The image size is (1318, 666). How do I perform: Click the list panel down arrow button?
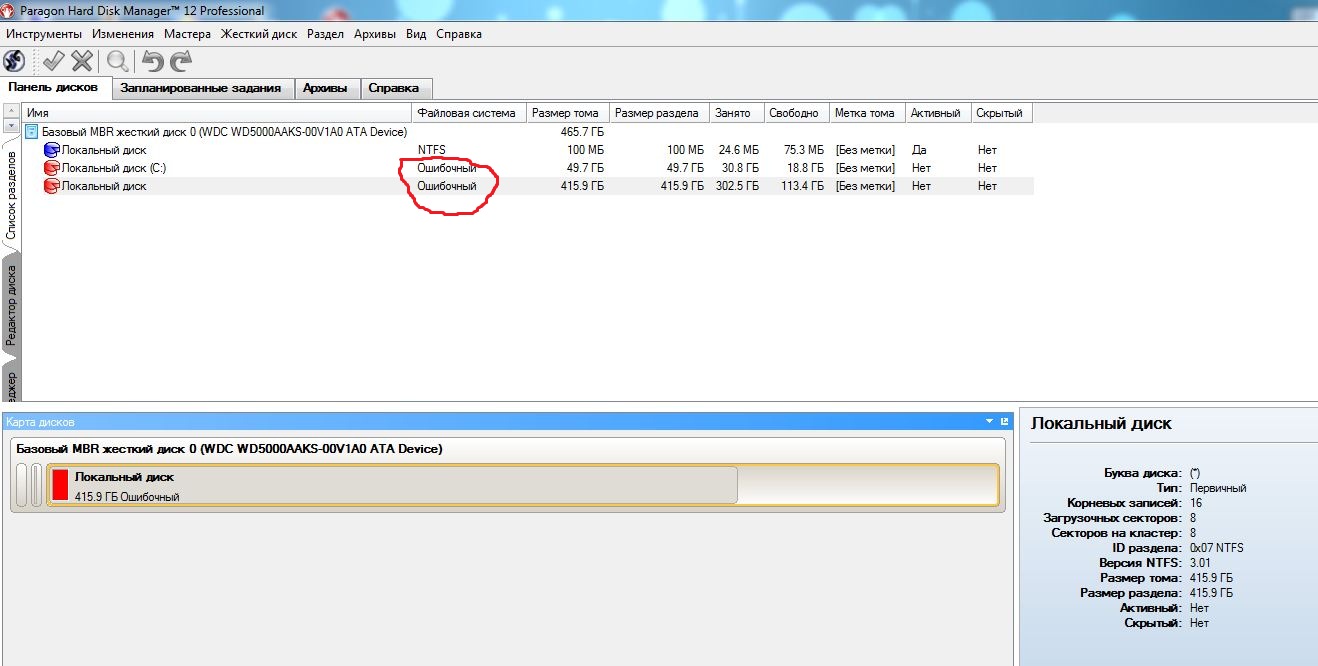click(x=11, y=127)
